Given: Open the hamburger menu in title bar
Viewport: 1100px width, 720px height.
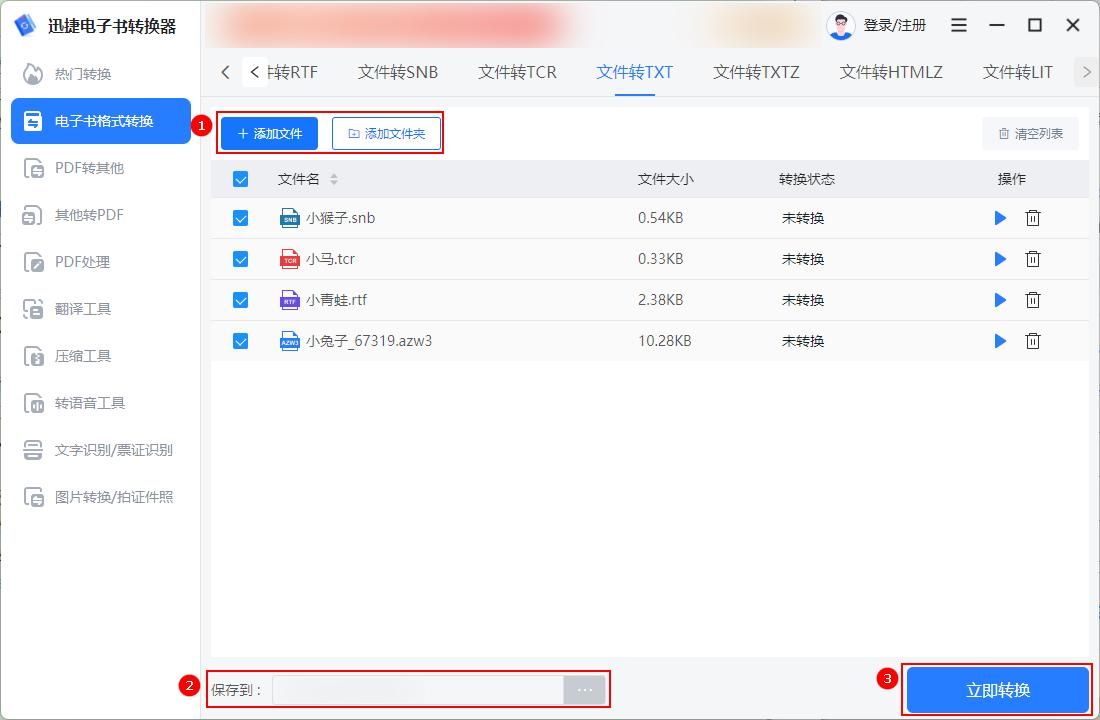Looking at the screenshot, I should (x=959, y=25).
